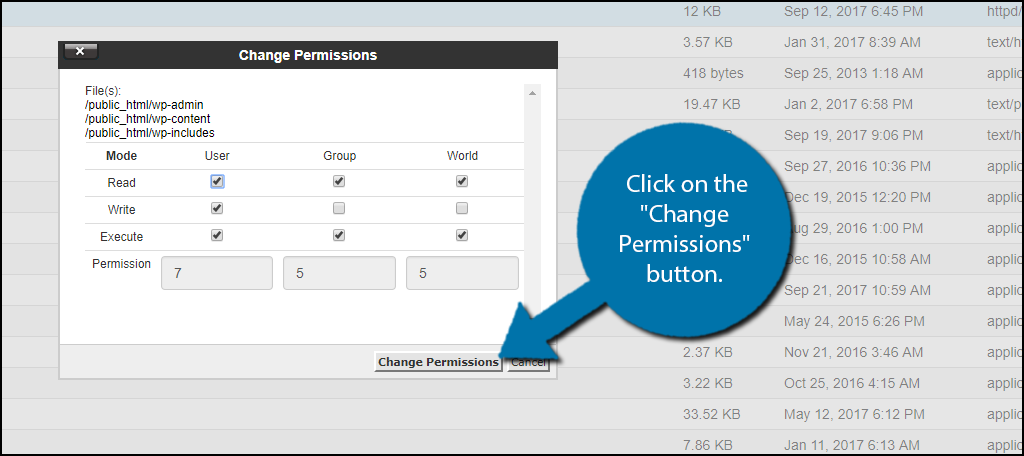Uncheck User Execute permission
The image size is (1024, 456).
pos(217,236)
